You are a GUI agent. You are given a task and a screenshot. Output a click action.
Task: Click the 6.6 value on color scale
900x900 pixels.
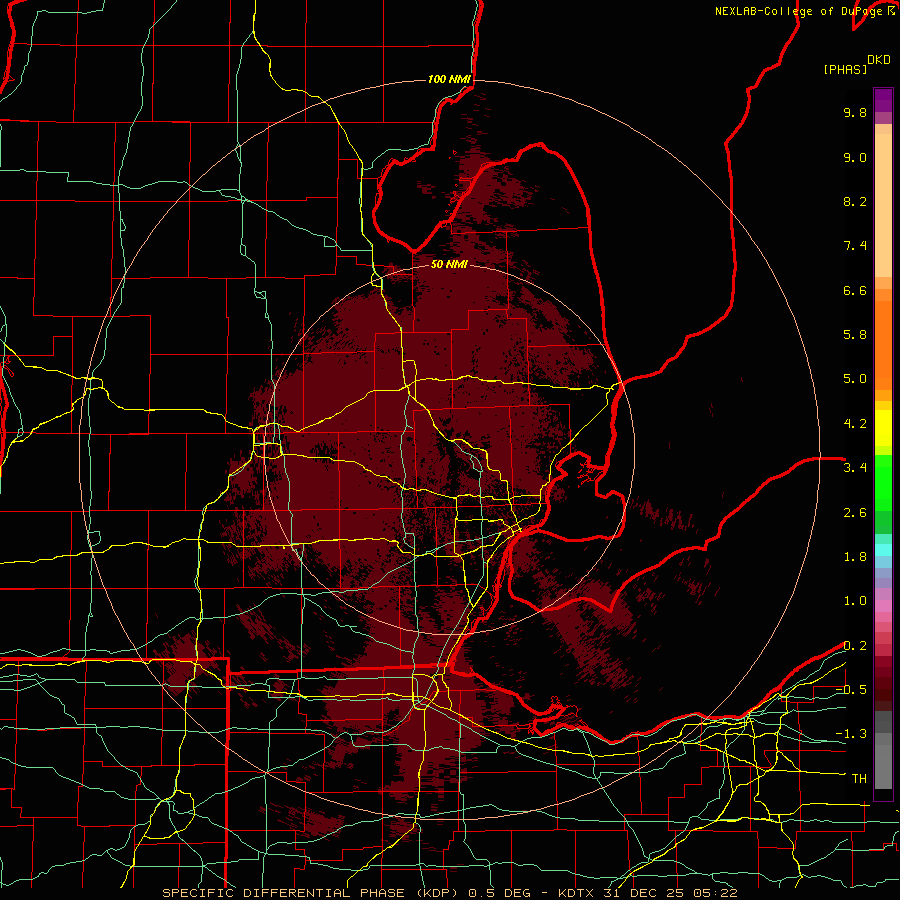tap(855, 290)
